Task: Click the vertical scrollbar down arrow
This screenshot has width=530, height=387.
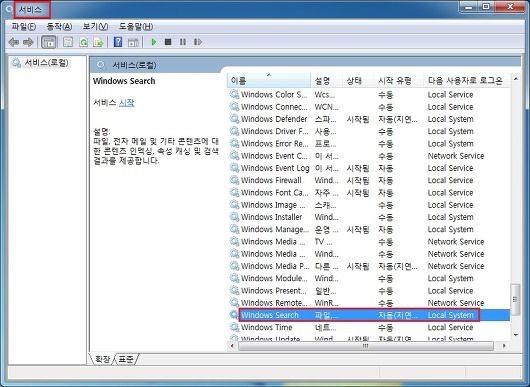Action: (x=515, y=335)
